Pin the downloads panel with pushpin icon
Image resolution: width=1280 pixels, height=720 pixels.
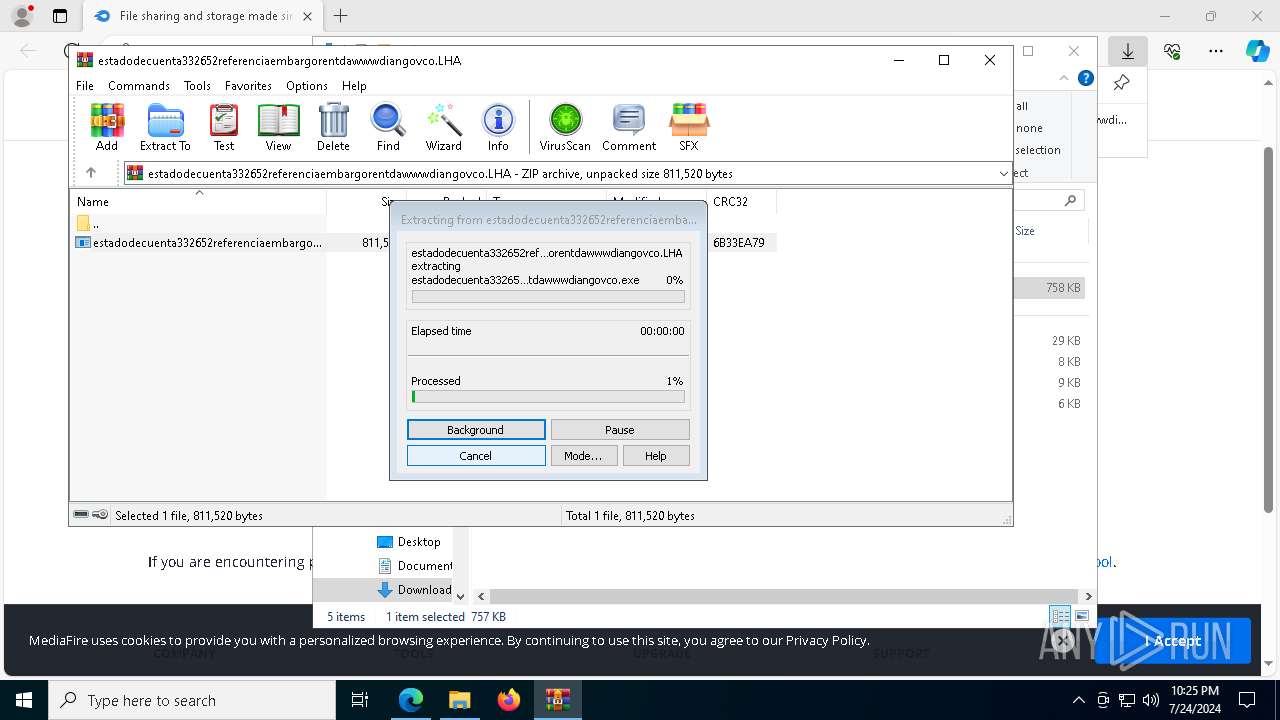pos(1122,83)
